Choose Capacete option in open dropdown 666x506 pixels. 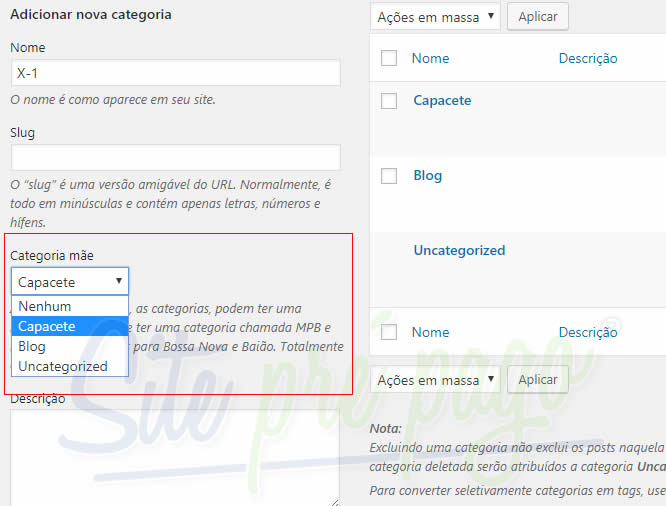pos(47,326)
